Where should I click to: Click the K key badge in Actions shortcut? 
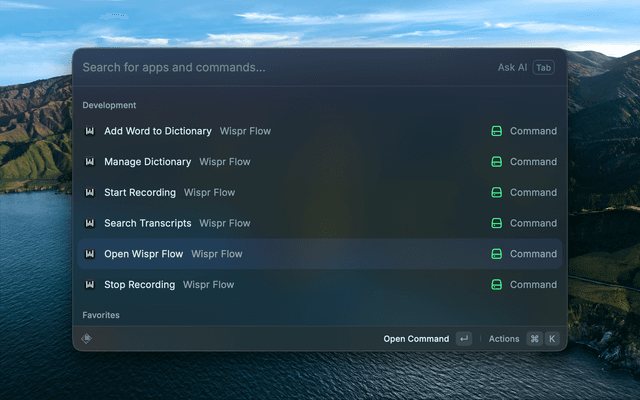click(x=551, y=339)
